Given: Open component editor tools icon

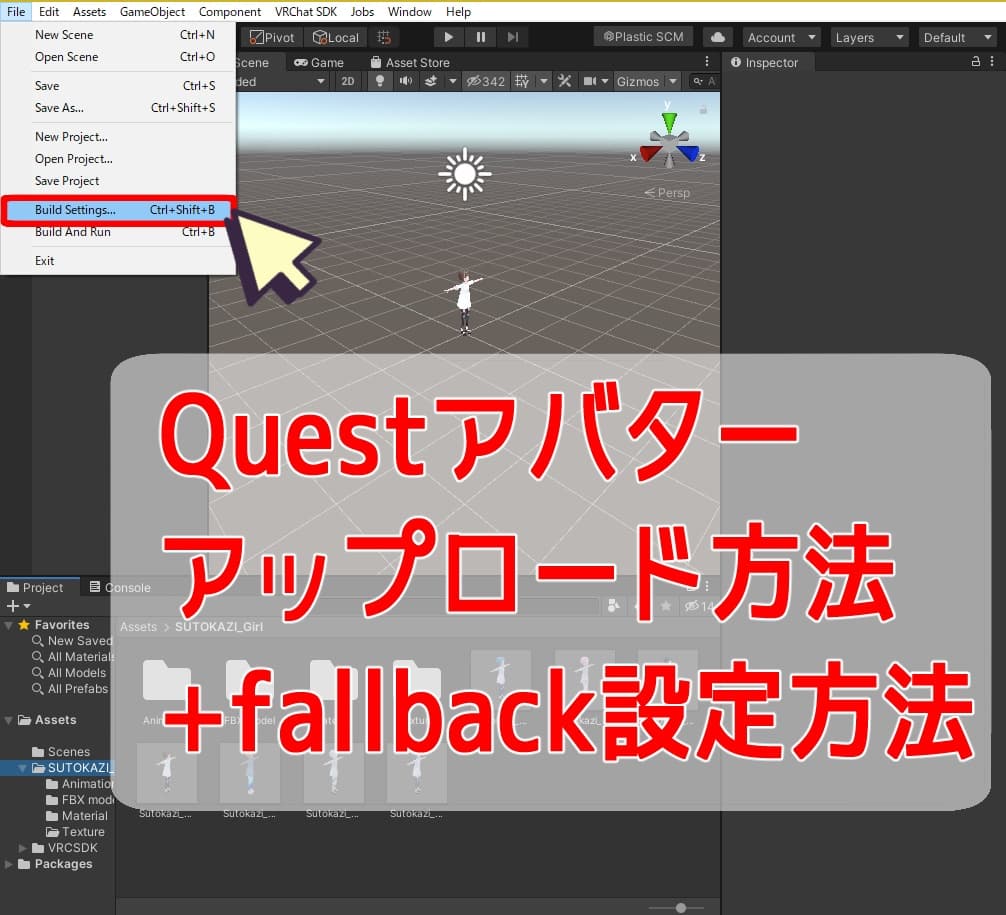Looking at the screenshot, I should pyautogui.click(x=564, y=81).
